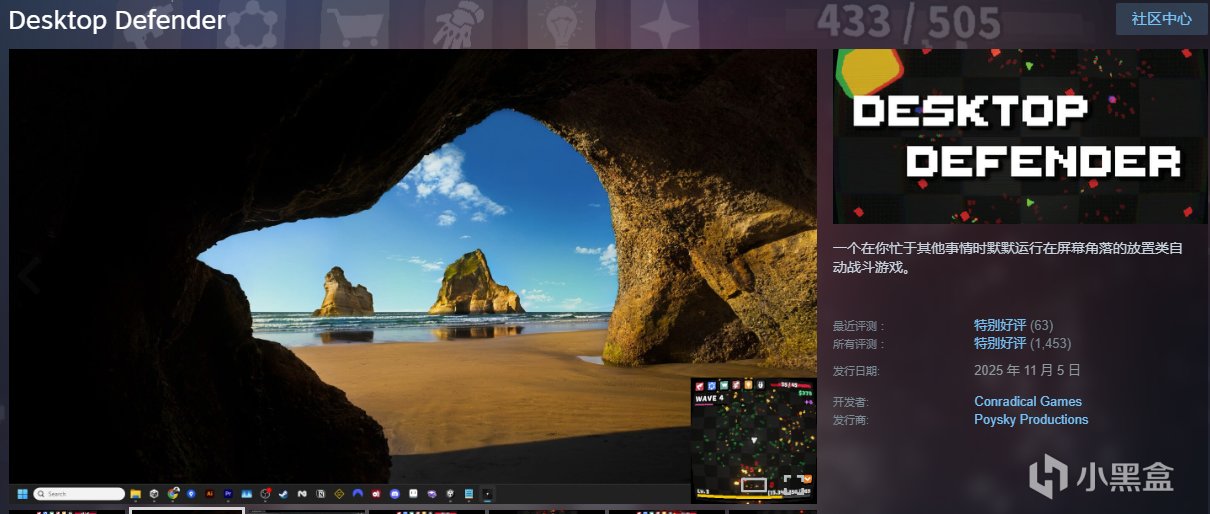Screen dimensions: 1210x514
Task: Click Steam icon in screenshot taskbar
Action: (283, 494)
